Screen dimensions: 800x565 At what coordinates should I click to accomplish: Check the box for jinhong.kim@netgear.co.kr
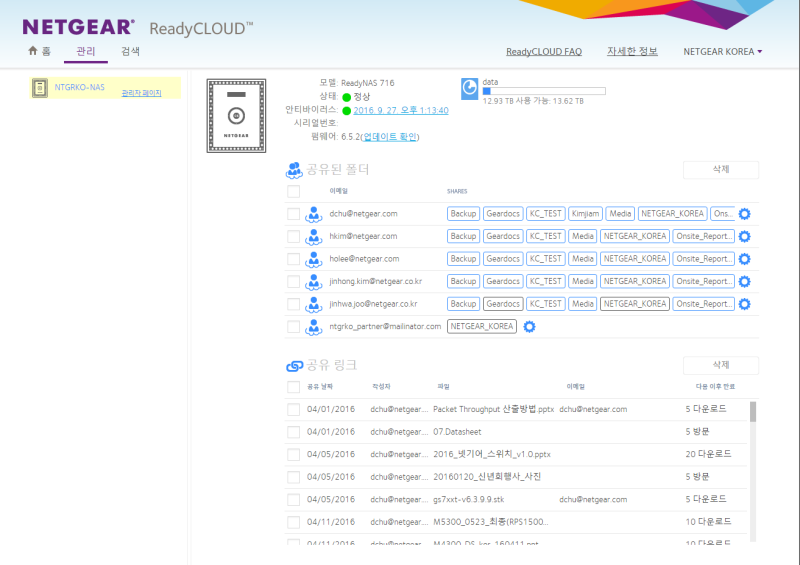tap(293, 281)
